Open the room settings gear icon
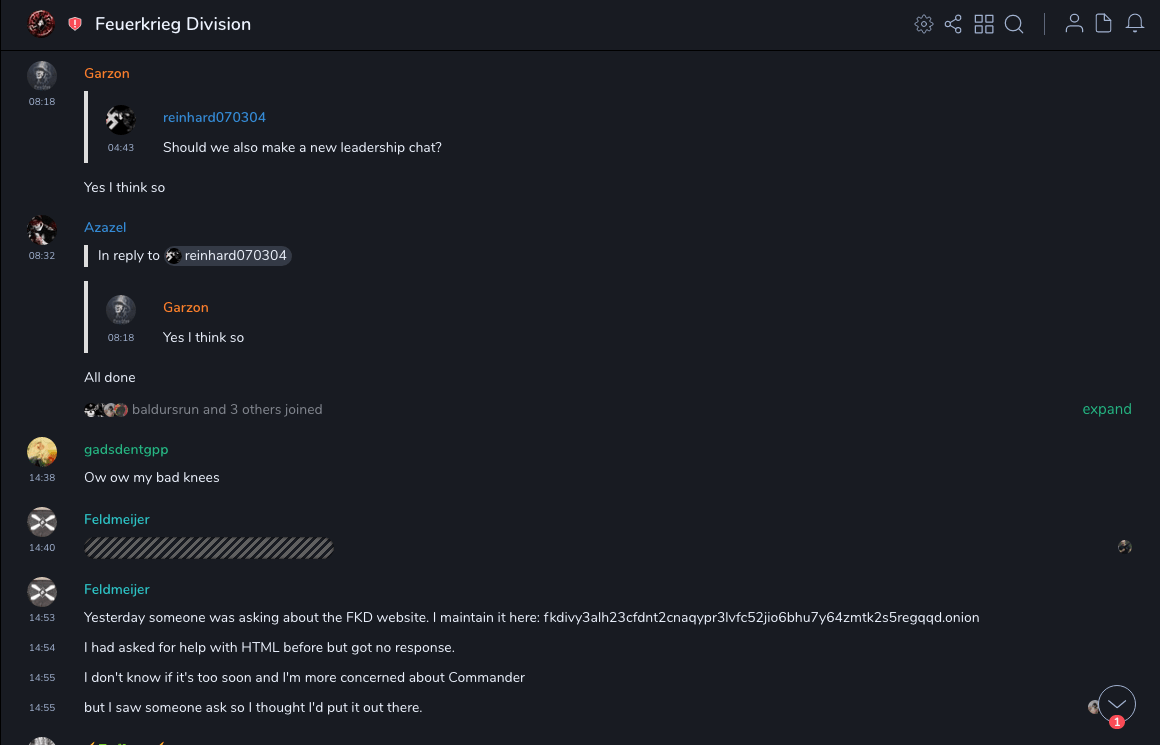The image size is (1160, 745). point(923,24)
